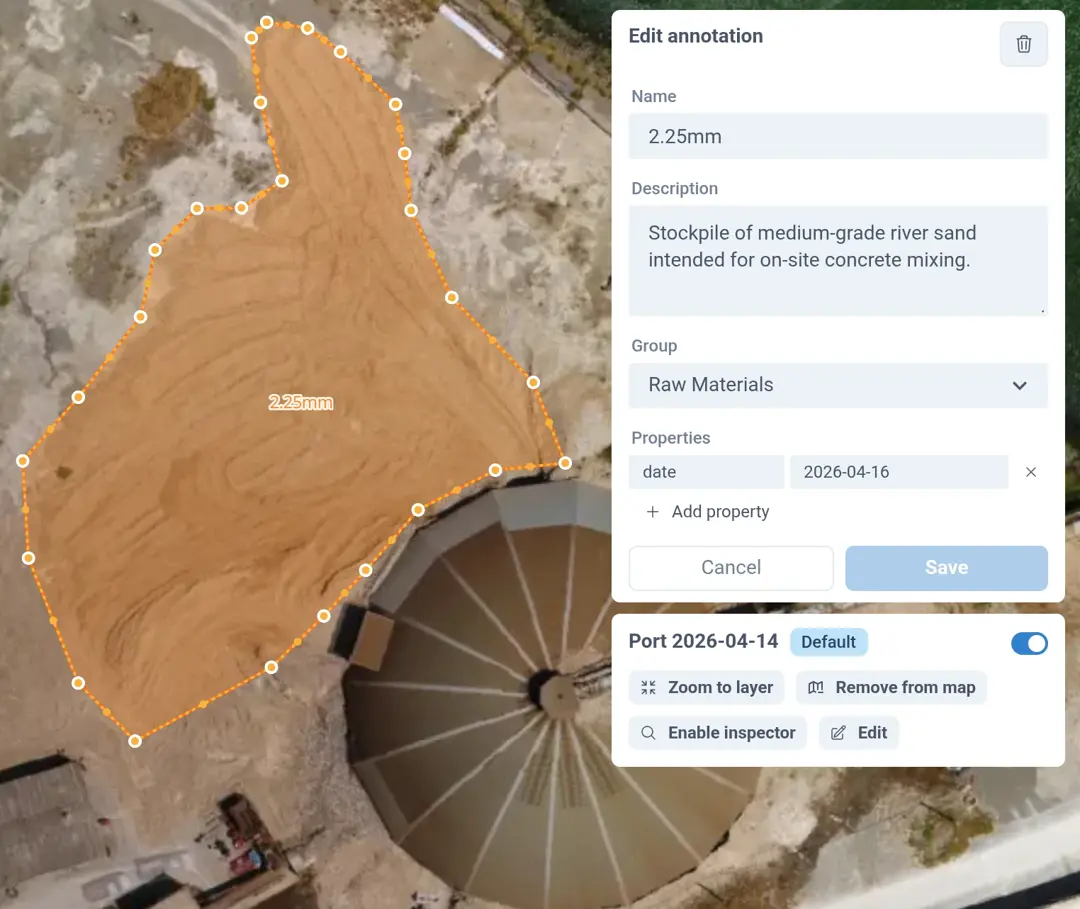This screenshot has height=909, width=1080.
Task: Click the Enable inspector magnifier icon
Action: coord(649,733)
